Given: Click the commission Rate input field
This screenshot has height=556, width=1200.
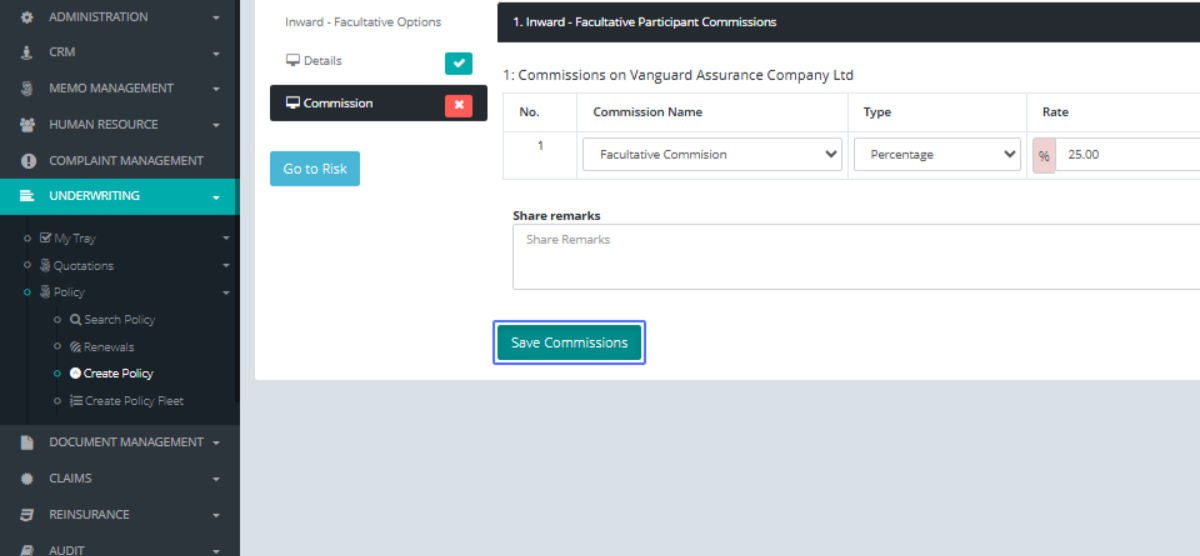Looking at the screenshot, I should point(1125,155).
